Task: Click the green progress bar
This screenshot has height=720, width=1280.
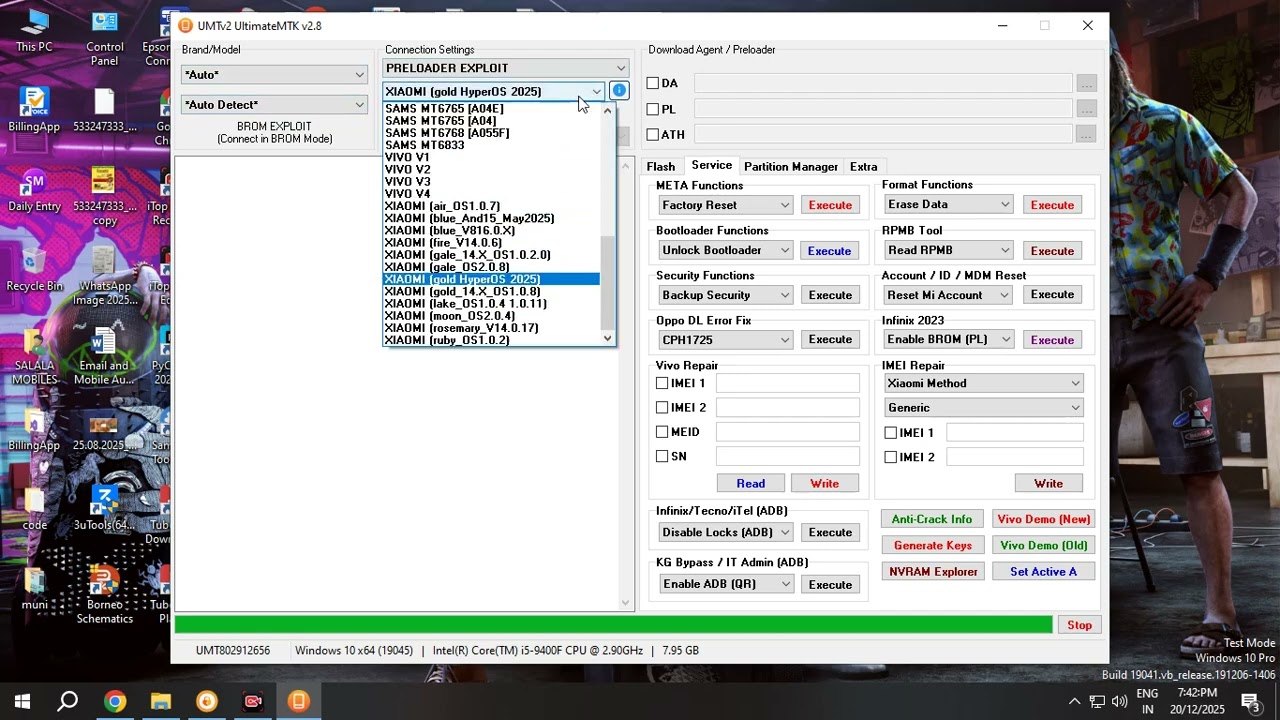Action: (614, 625)
